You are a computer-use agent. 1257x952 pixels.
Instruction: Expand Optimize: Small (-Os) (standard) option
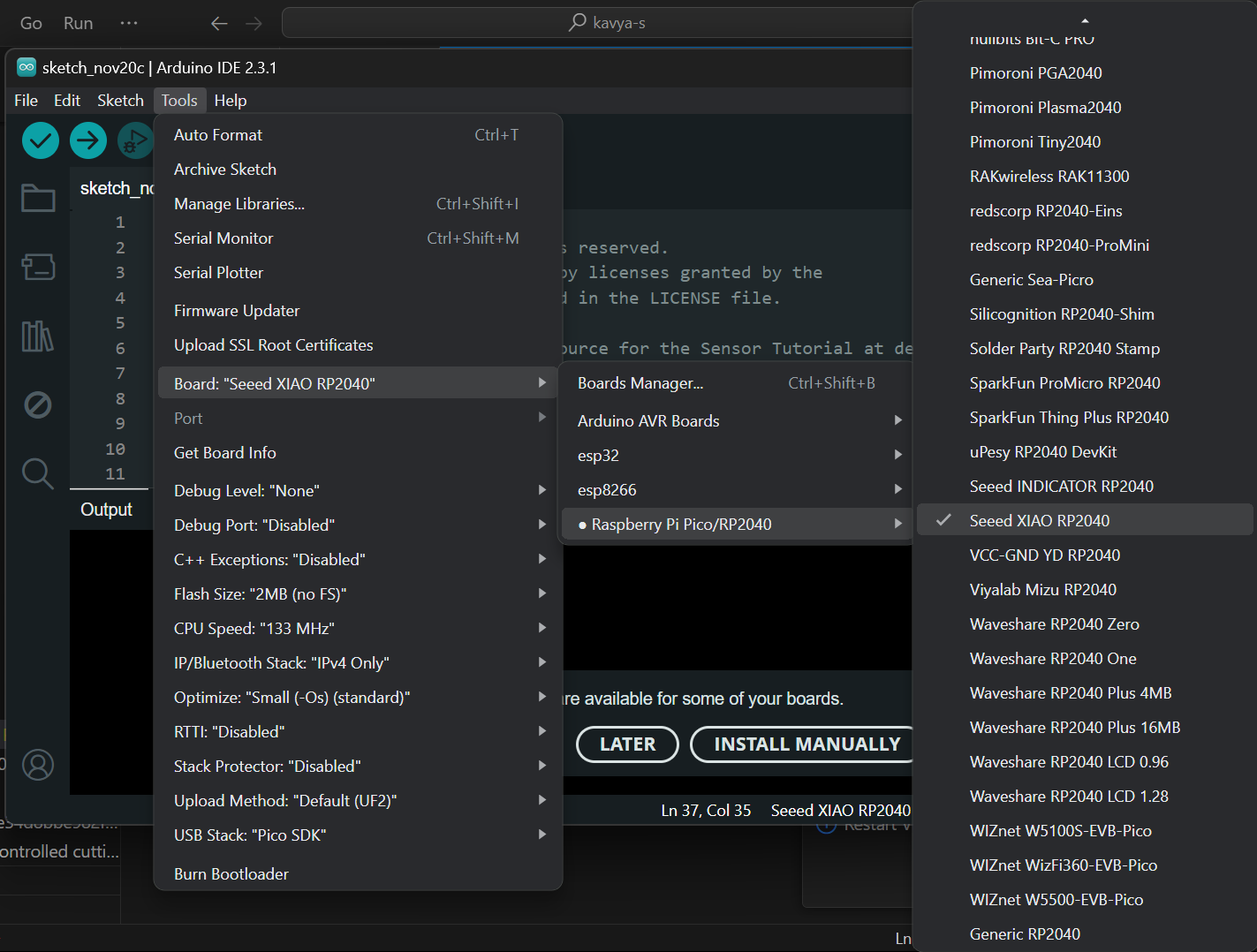358,698
